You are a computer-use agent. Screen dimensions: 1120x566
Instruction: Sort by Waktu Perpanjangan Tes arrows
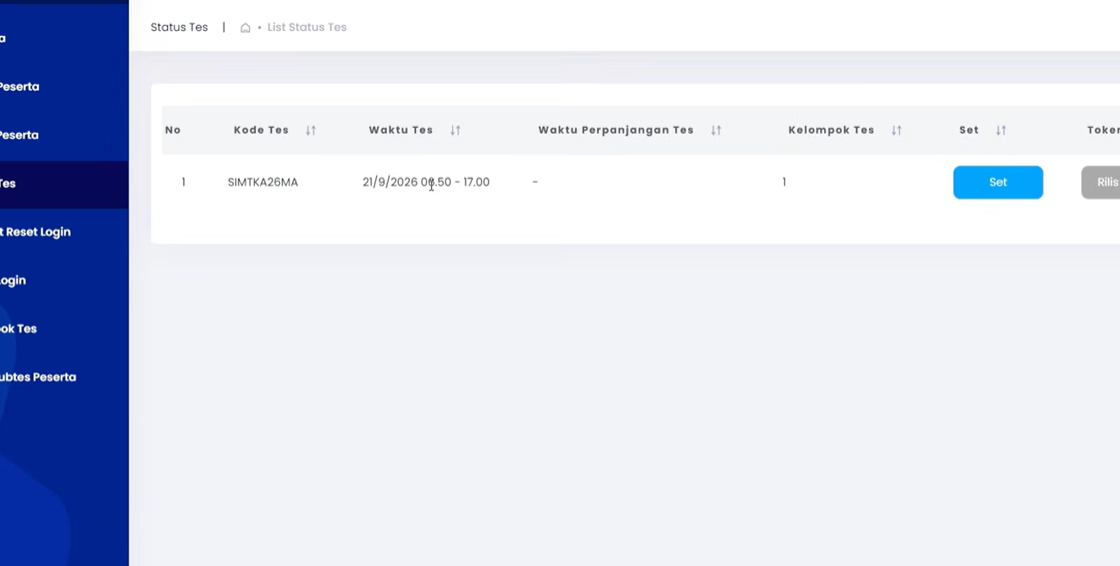tap(716, 130)
